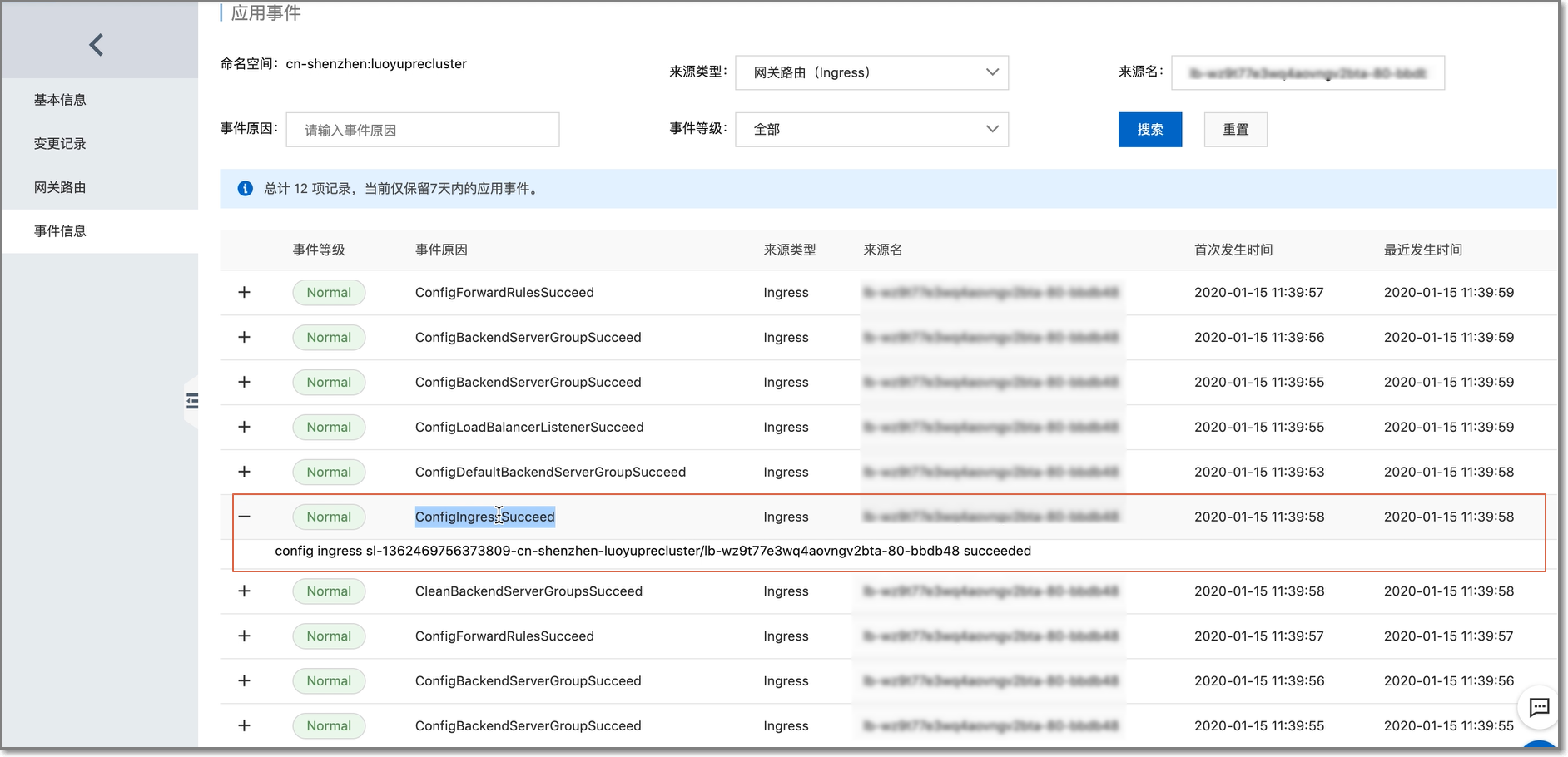
Task: Click the Normal tag in ConfigLoadBalancerListenerSucceed row
Action: tap(329, 428)
